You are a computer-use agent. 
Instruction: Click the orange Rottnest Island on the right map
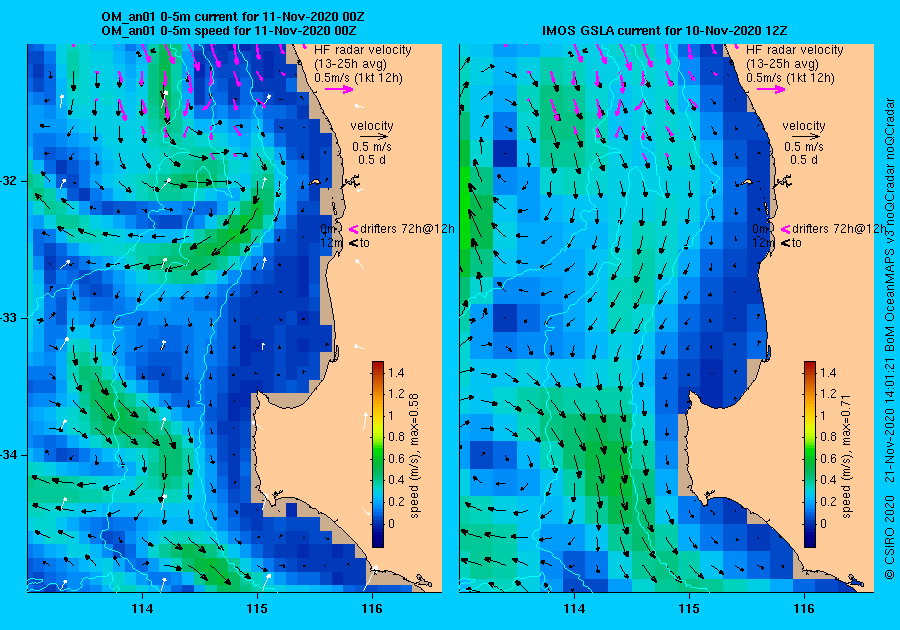pyautogui.click(x=747, y=182)
